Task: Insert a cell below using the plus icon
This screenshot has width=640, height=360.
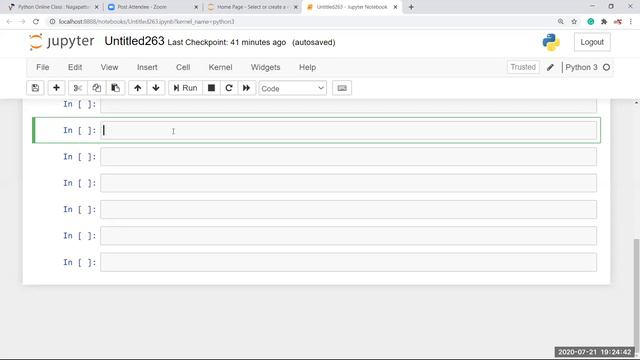Action: click(56, 88)
